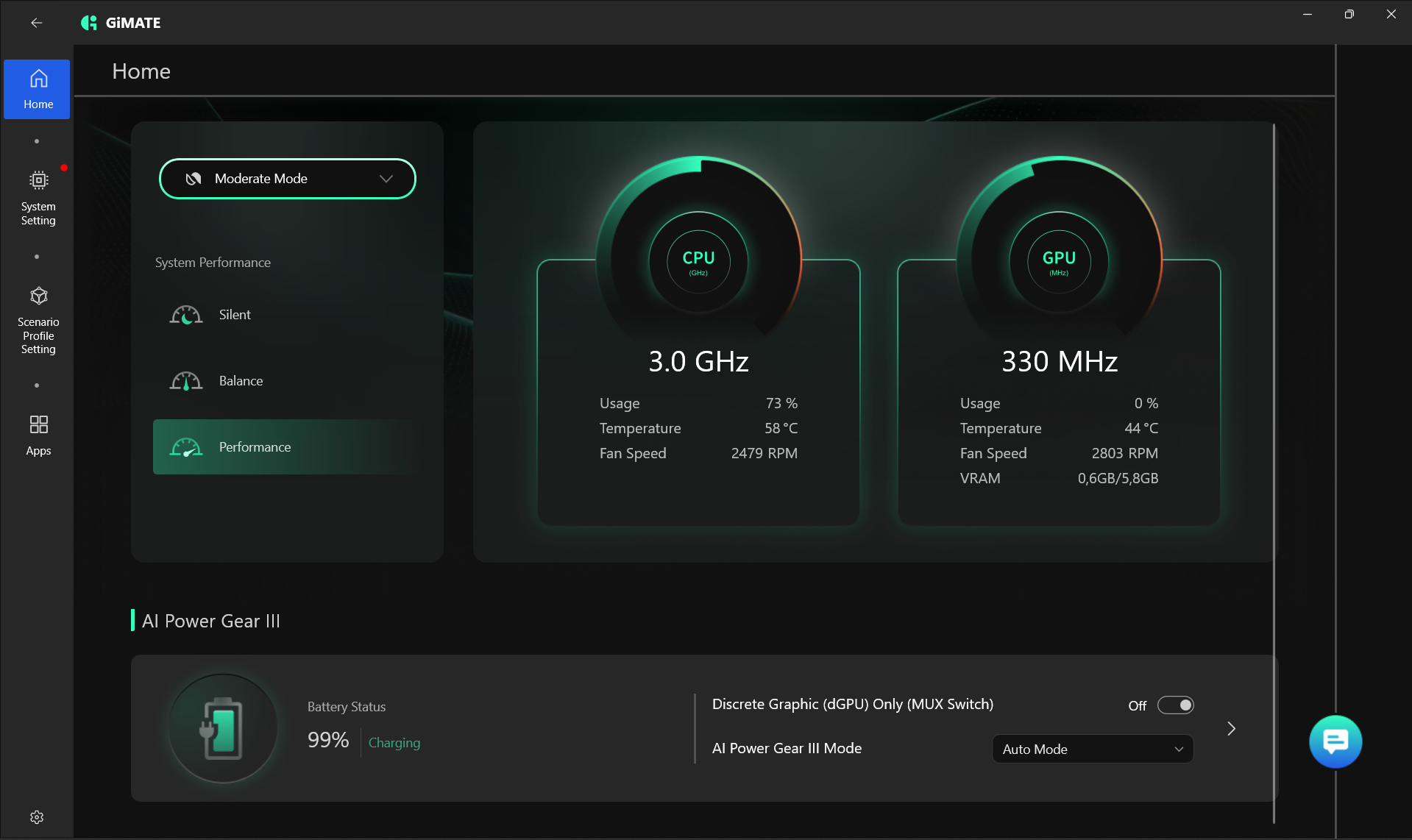Click the Scenario Profile cube icon
This screenshot has height=840, width=1412.
click(x=38, y=296)
